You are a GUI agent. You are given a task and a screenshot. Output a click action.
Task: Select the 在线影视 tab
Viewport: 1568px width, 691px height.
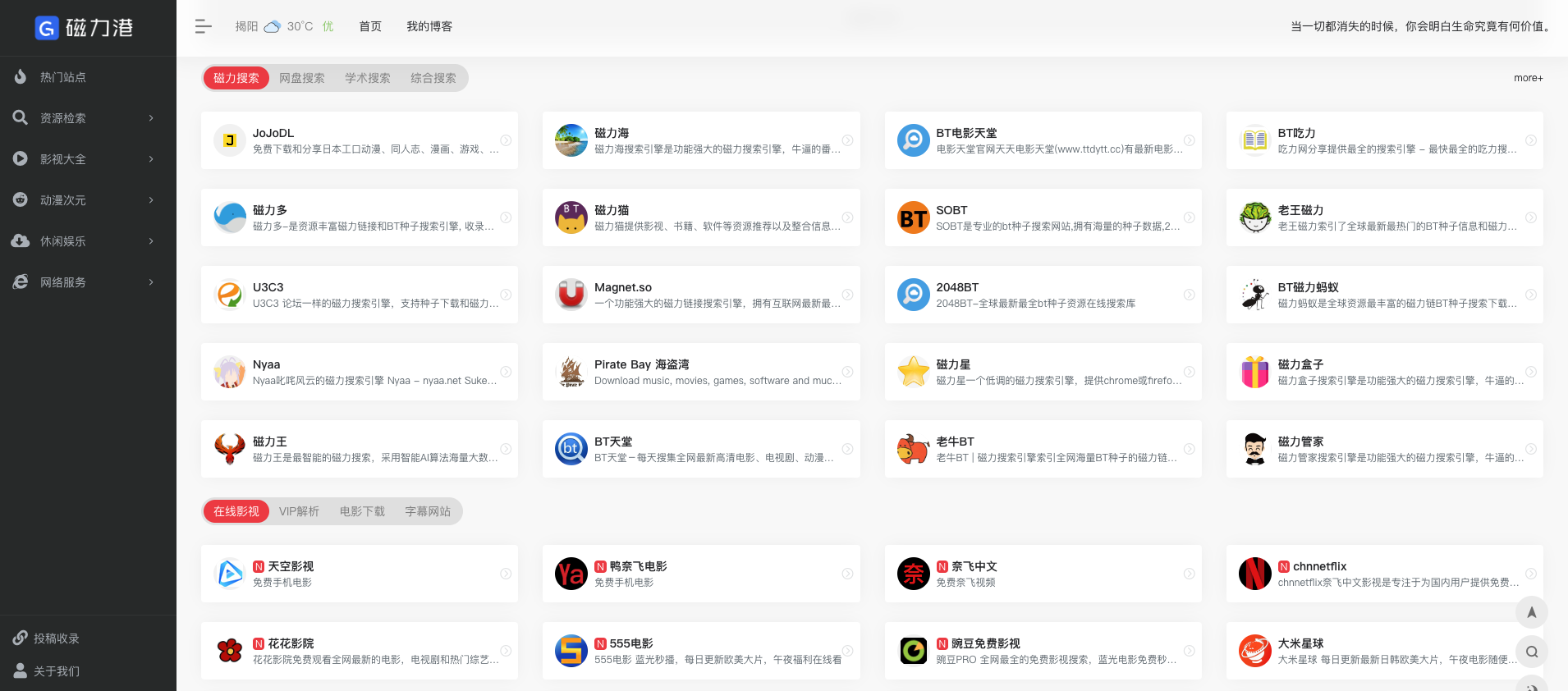[x=236, y=511]
